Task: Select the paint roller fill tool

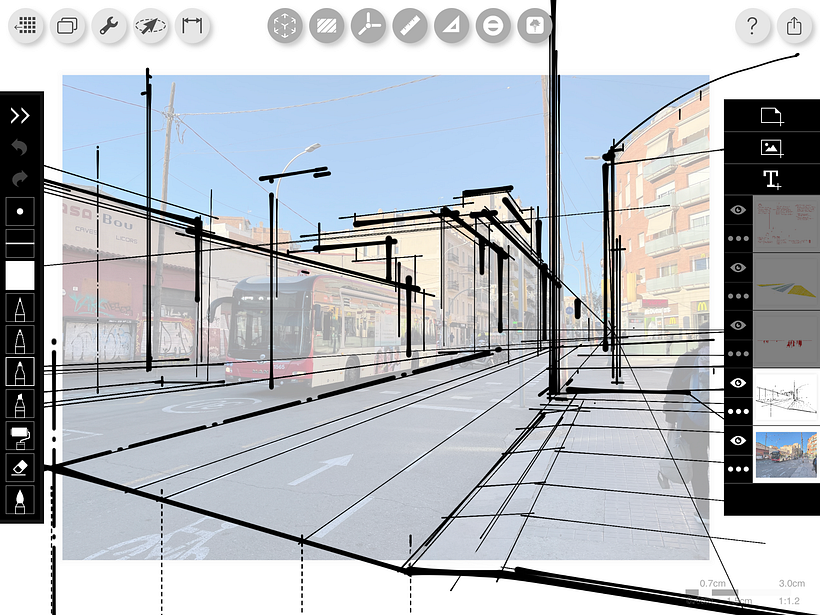Action: click(x=20, y=436)
